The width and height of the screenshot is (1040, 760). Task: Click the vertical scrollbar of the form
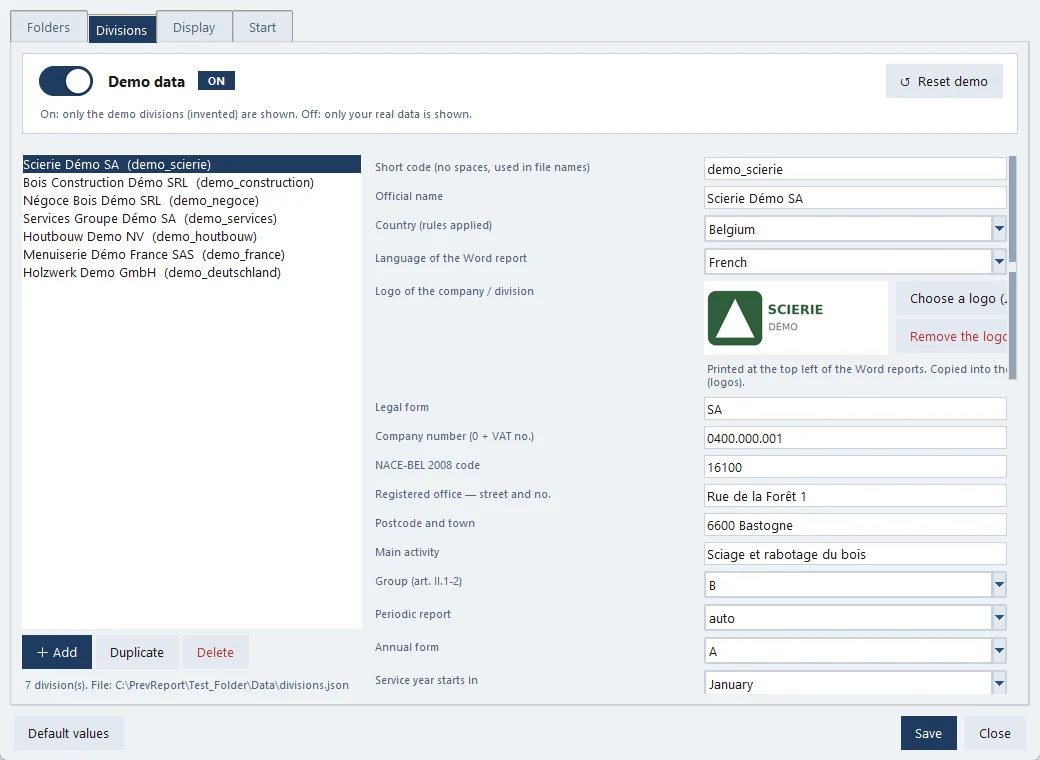[1012, 268]
